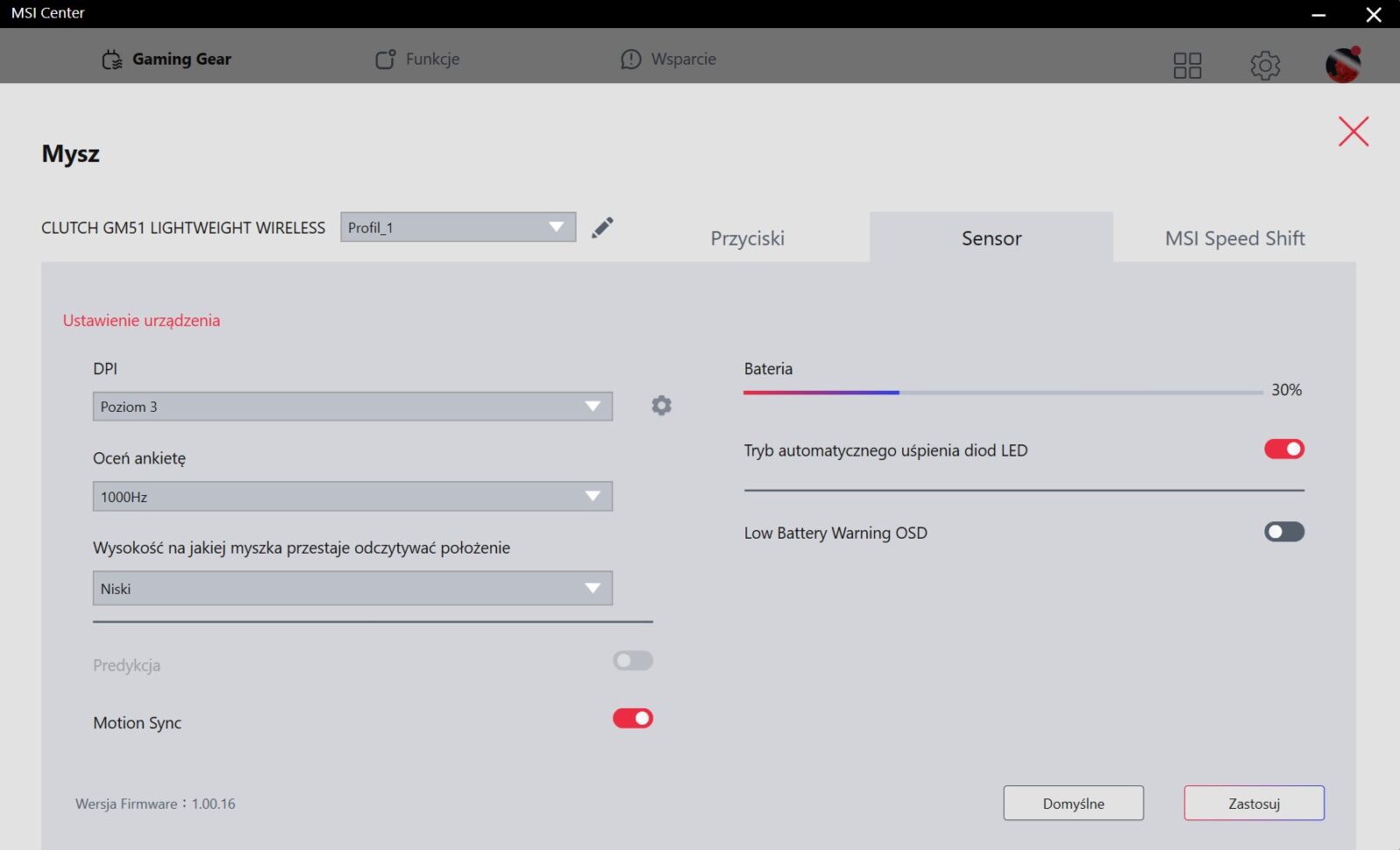1400x850 pixels.
Task: Expand the 1000Hz polling rate dropdown
Action: point(352,497)
